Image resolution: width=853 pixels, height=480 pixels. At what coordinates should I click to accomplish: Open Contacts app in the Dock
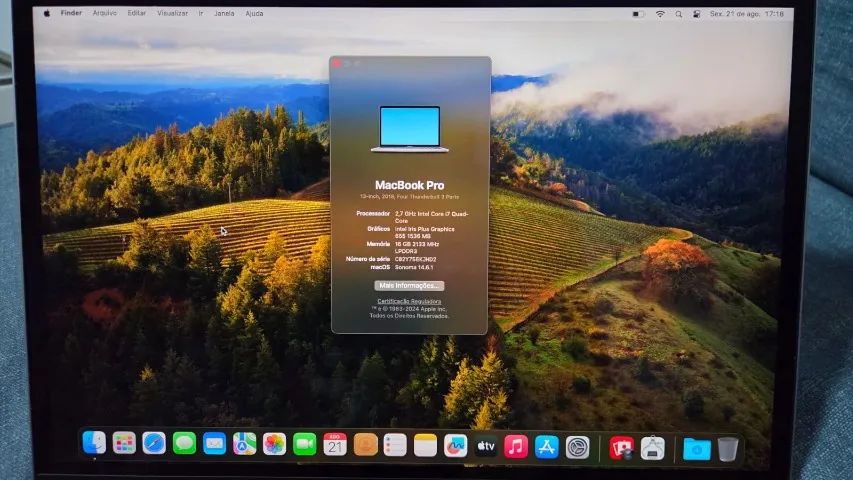(366, 445)
